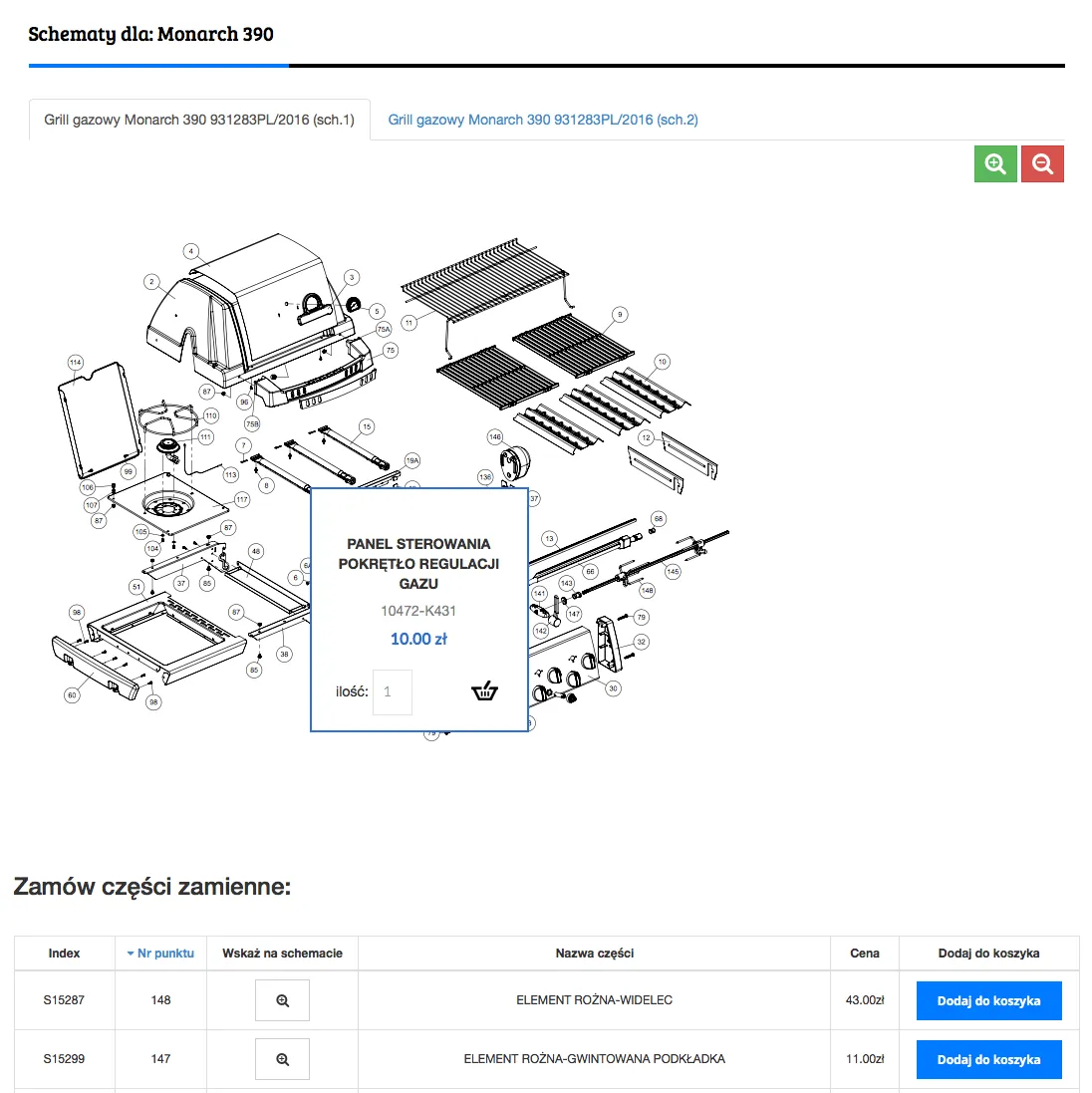This screenshot has height=1093, width=1092.
Task: Switch to the sch.2 schematic tab
Action: click(543, 120)
